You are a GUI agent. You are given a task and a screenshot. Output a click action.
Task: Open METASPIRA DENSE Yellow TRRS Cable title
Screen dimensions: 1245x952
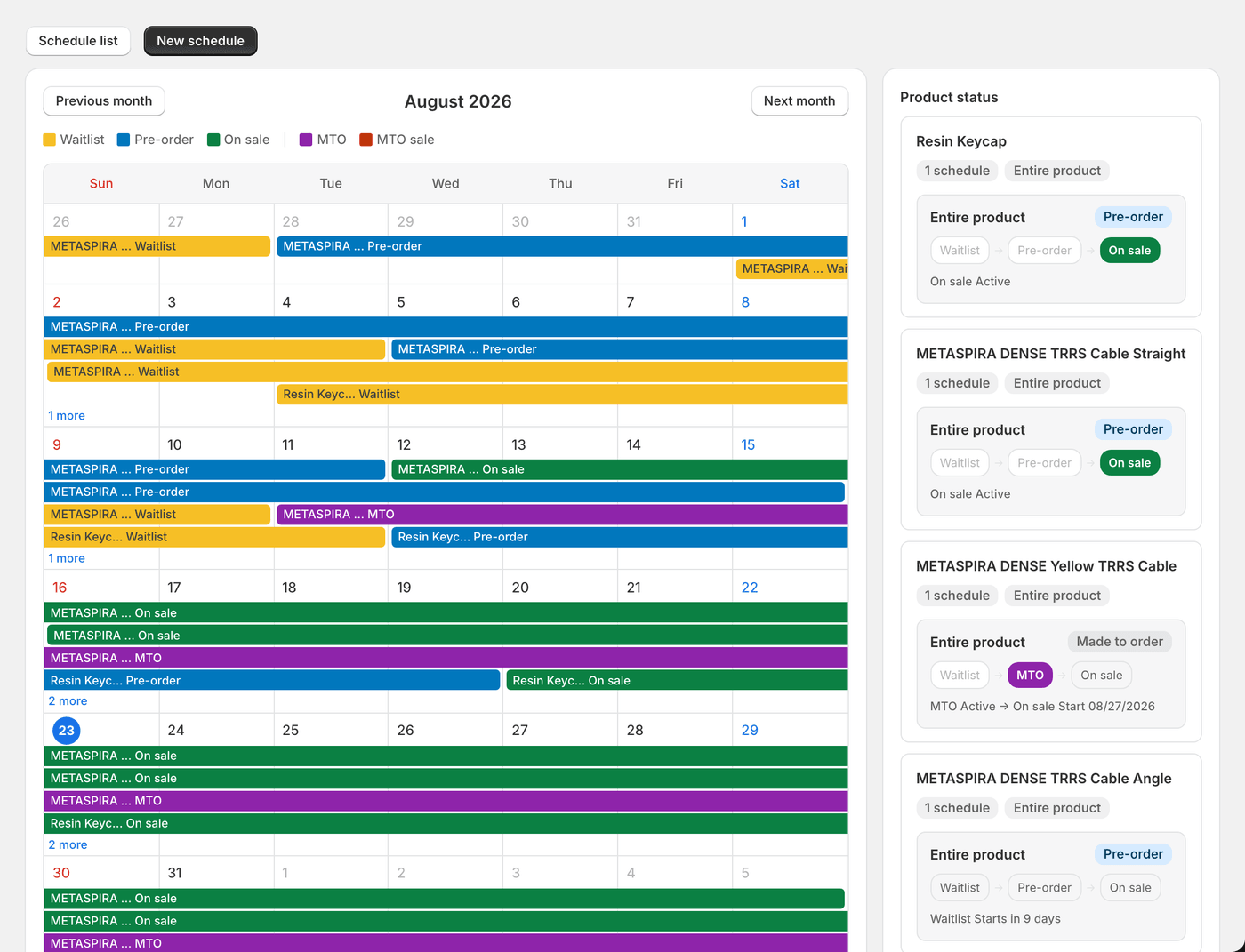1046,566
